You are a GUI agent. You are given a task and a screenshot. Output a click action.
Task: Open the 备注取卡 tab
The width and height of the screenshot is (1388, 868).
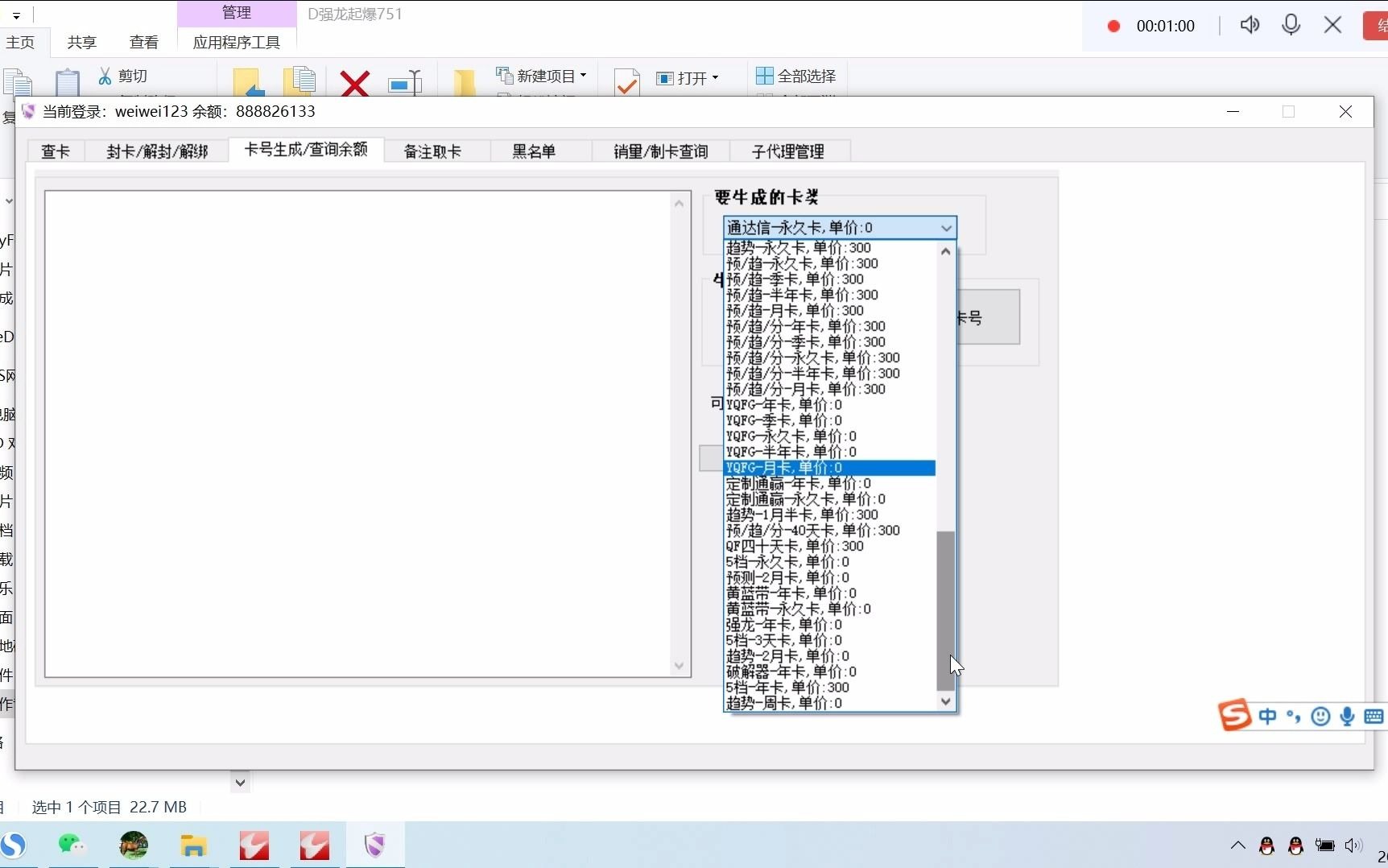point(433,151)
